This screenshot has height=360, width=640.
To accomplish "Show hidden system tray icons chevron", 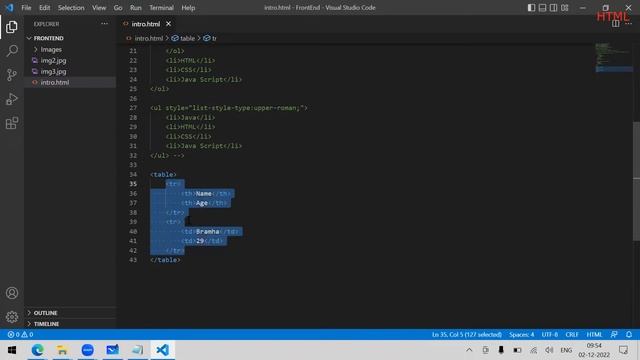I will coord(469,350).
